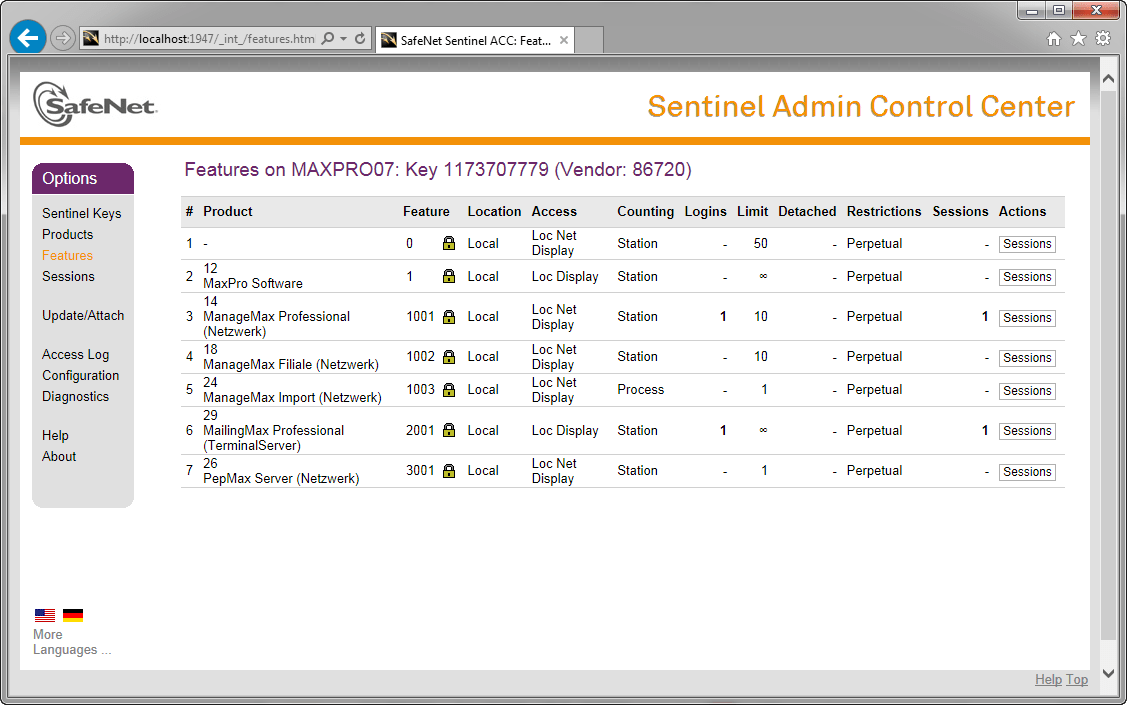Click the Limit column header
This screenshot has width=1127, height=705.
[753, 211]
